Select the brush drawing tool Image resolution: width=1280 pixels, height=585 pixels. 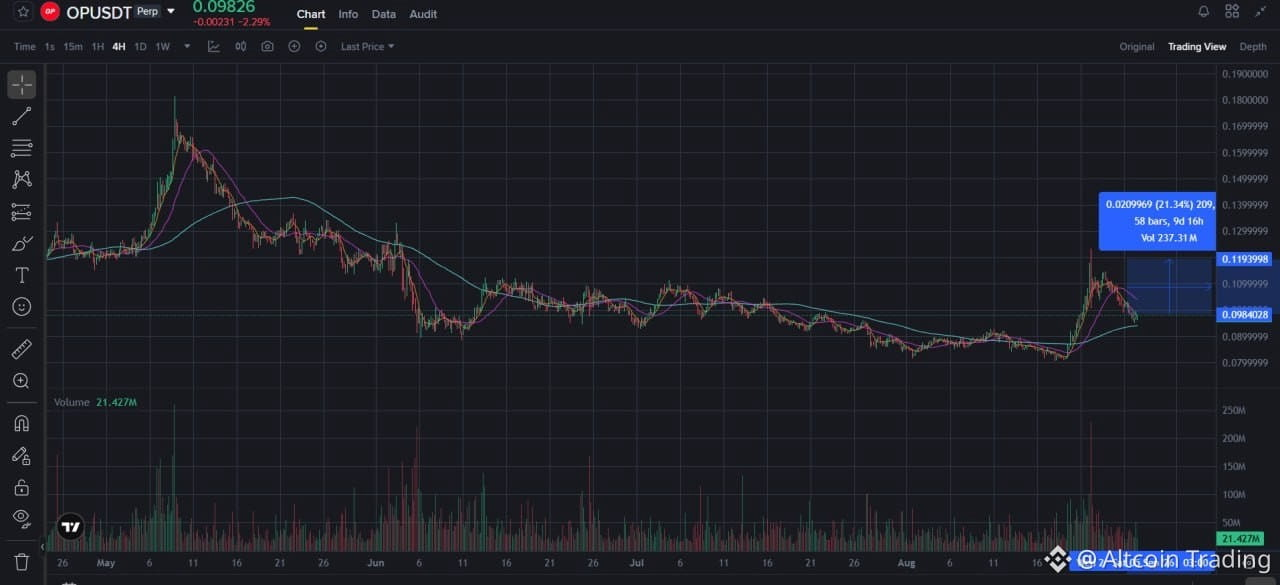tap(21, 244)
